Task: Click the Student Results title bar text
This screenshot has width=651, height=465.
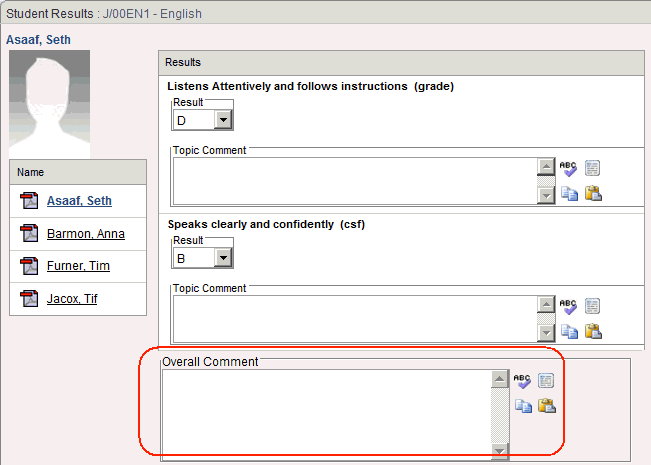Action: pyautogui.click(x=104, y=14)
